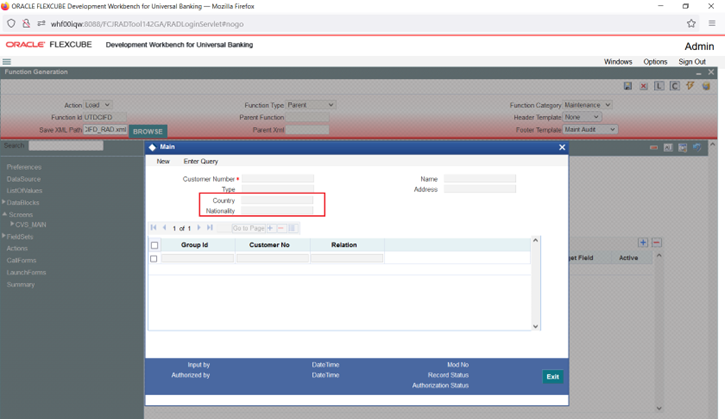Click the calendar preview icon in the dark strip
The image size is (725, 419).
pyautogui.click(x=682, y=148)
